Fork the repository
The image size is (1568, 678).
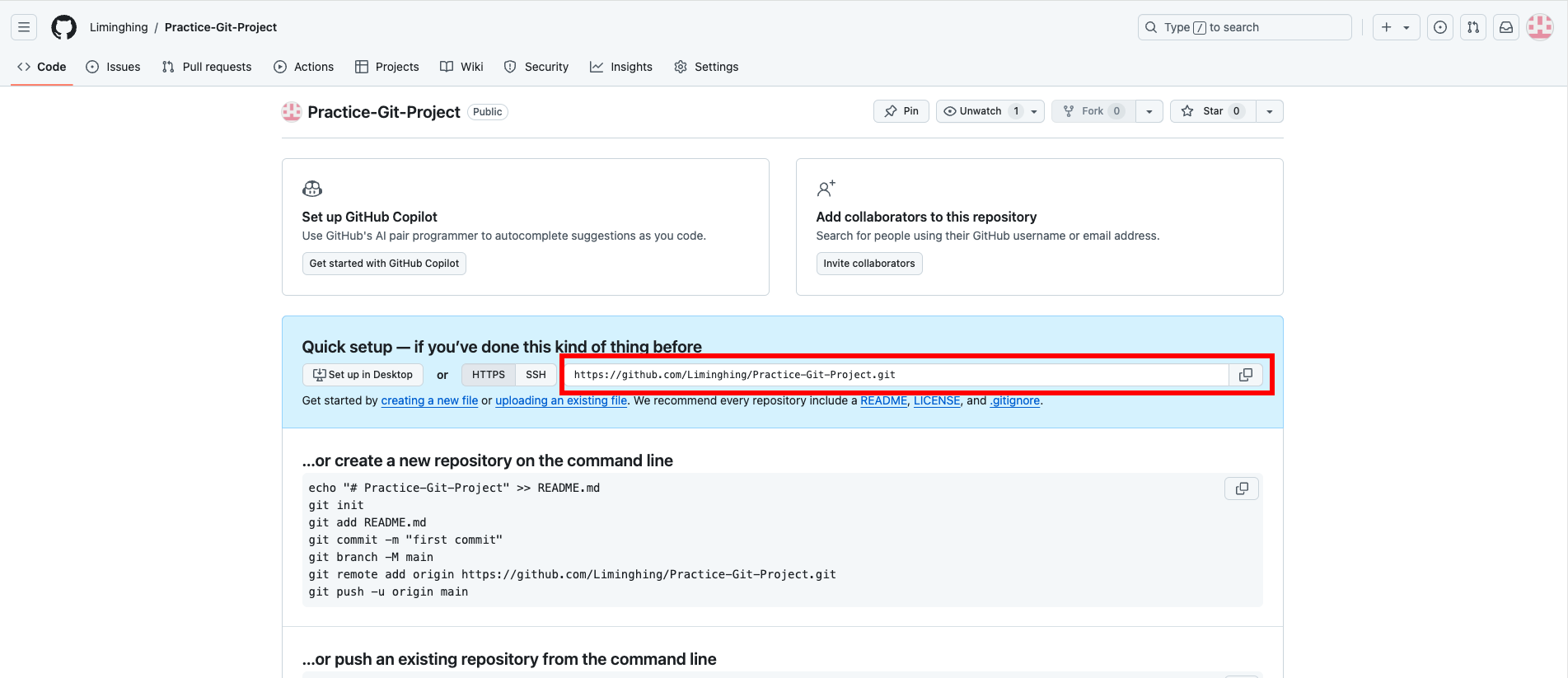(1093, 111)
